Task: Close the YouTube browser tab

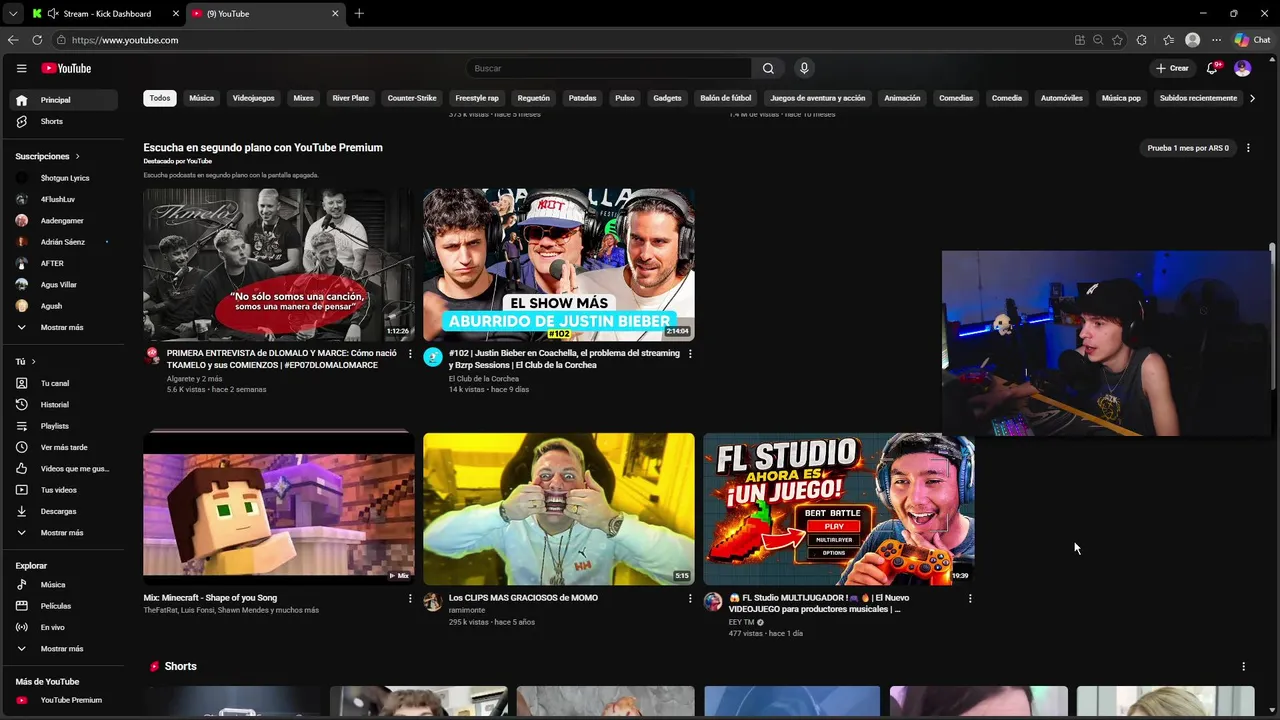Action: coord(335,14)
